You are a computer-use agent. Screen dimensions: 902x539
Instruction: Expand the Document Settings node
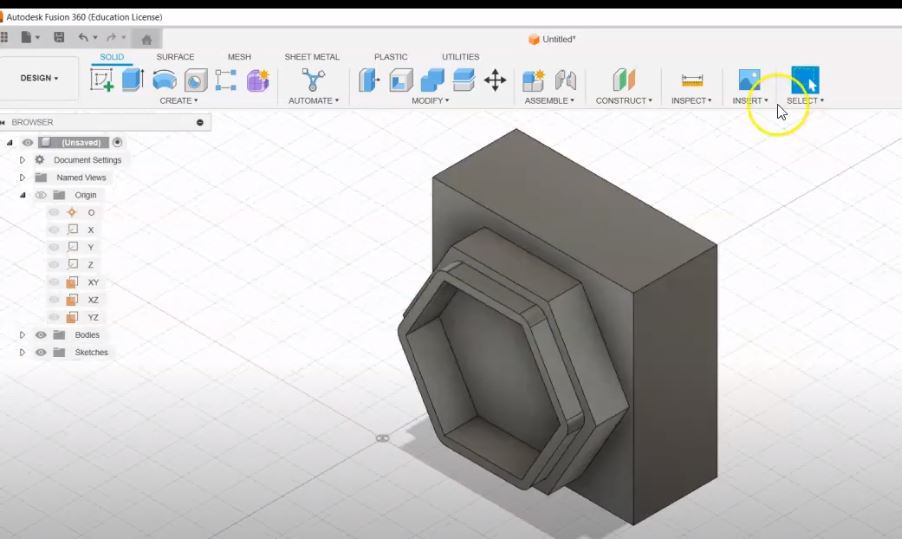[x=22, y=160]
